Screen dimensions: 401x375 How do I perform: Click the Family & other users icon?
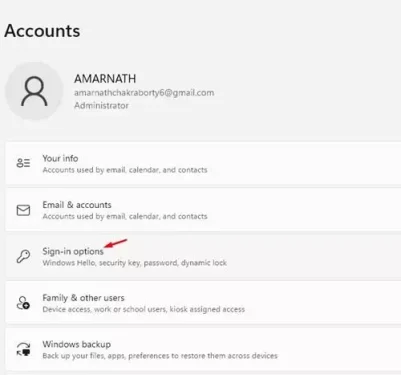[23, 303]
